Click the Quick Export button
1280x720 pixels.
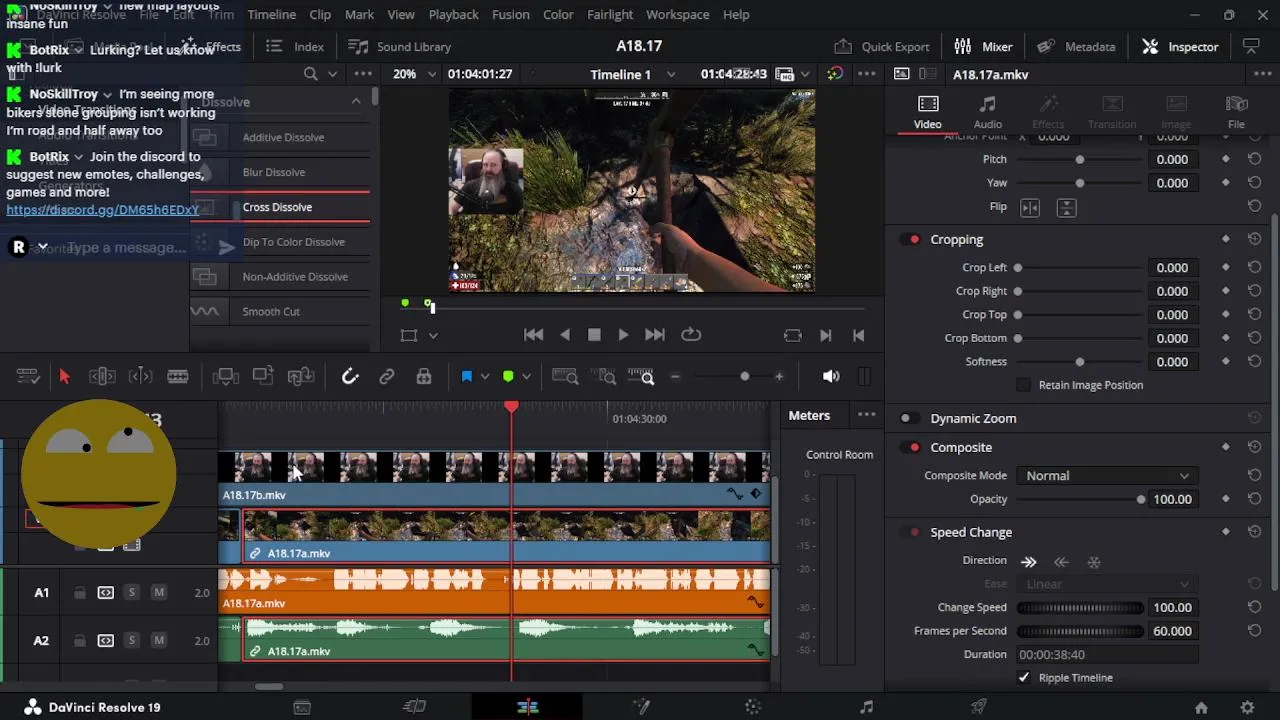click(882, 47)
